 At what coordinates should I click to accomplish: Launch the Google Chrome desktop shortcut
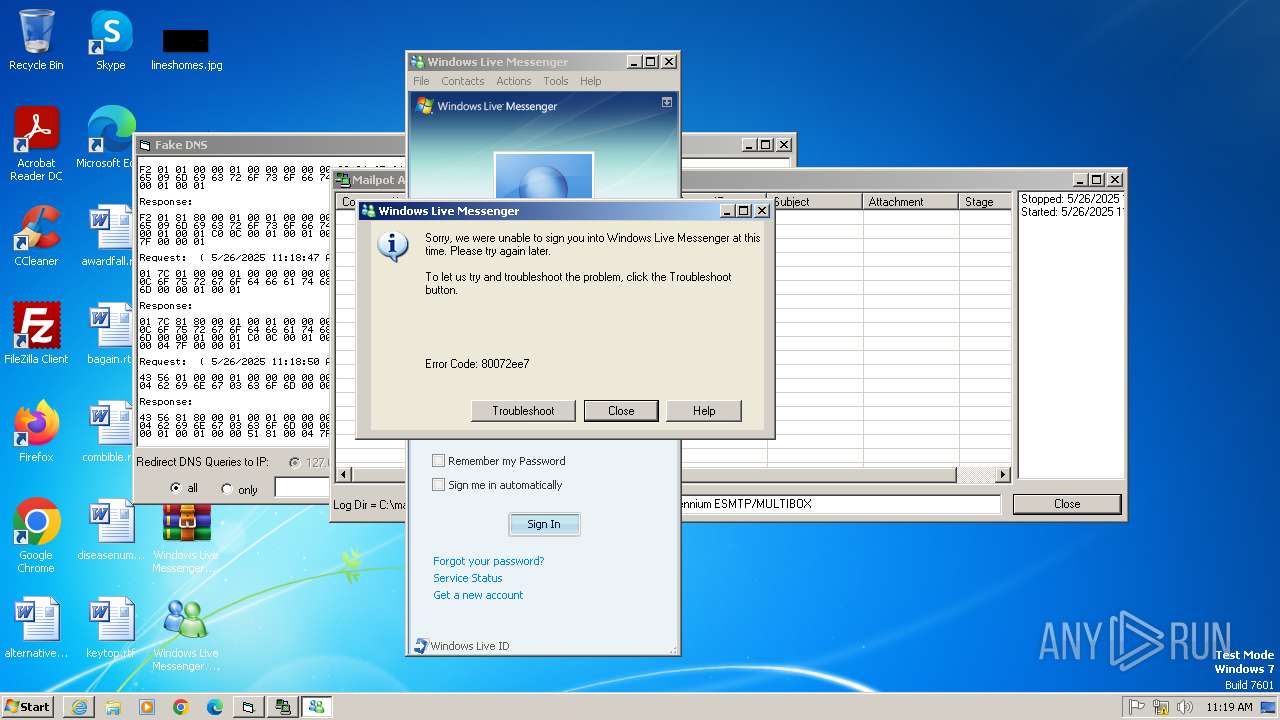(36, 536)
